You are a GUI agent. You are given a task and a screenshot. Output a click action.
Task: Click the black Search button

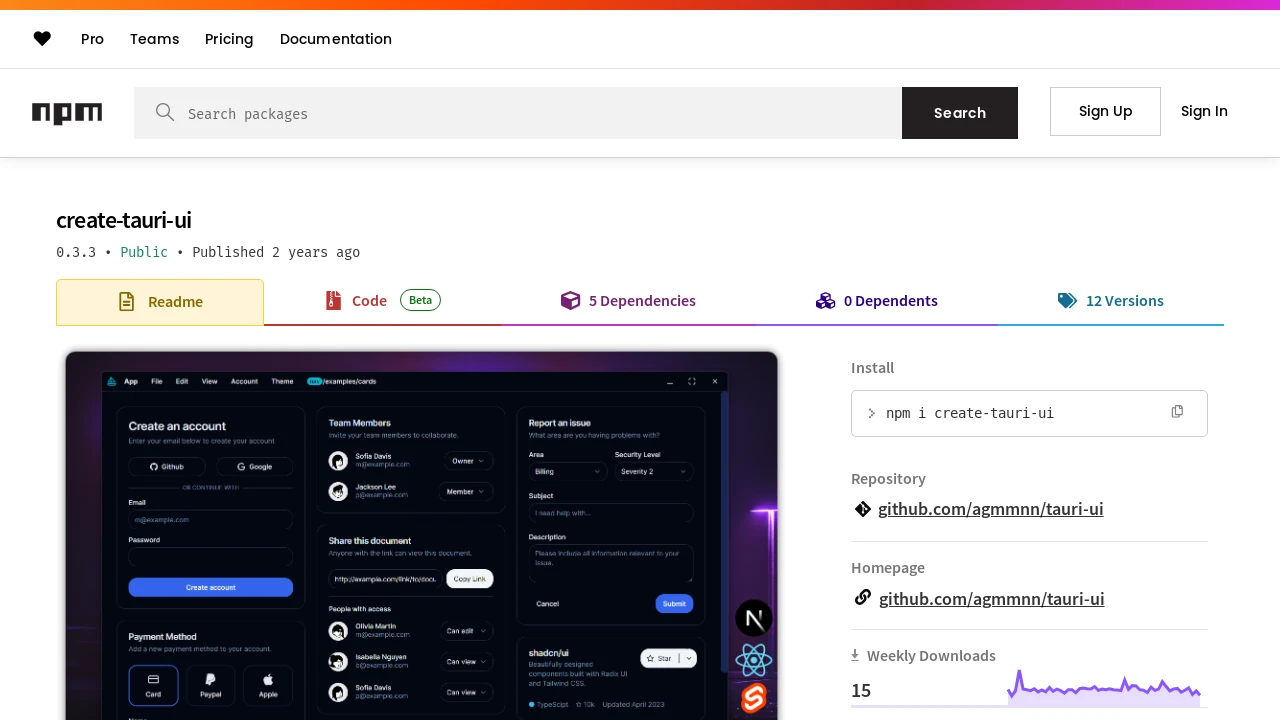pos(960,113)
